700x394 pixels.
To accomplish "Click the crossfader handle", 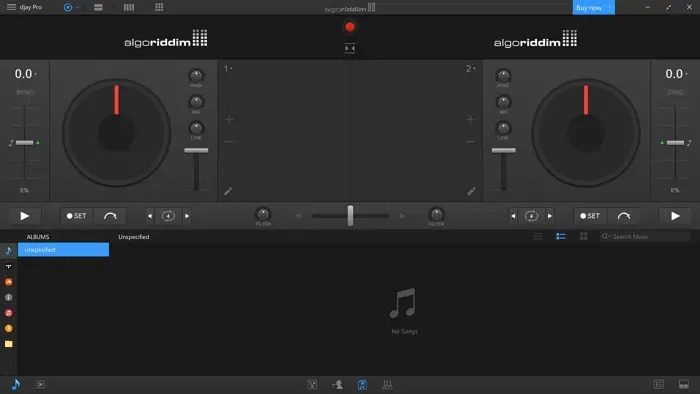I will tap(350, 216).
